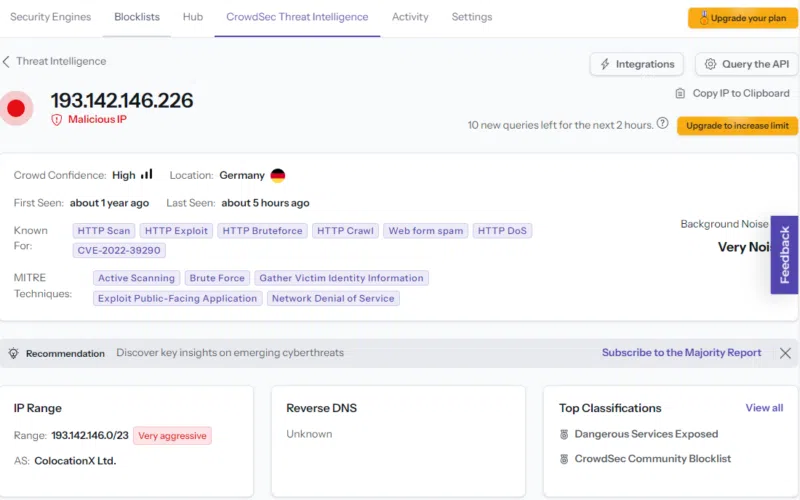This screenshot has width=800, height=500.
Task: Copy IP to Clipboard
Action: [x=733, y=93]
